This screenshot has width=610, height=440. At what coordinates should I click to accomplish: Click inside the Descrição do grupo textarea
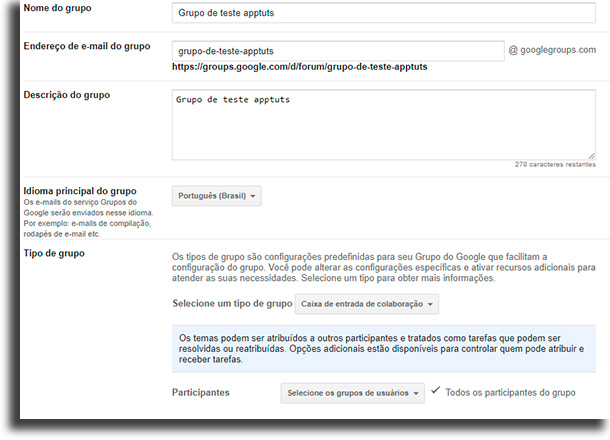384,125
